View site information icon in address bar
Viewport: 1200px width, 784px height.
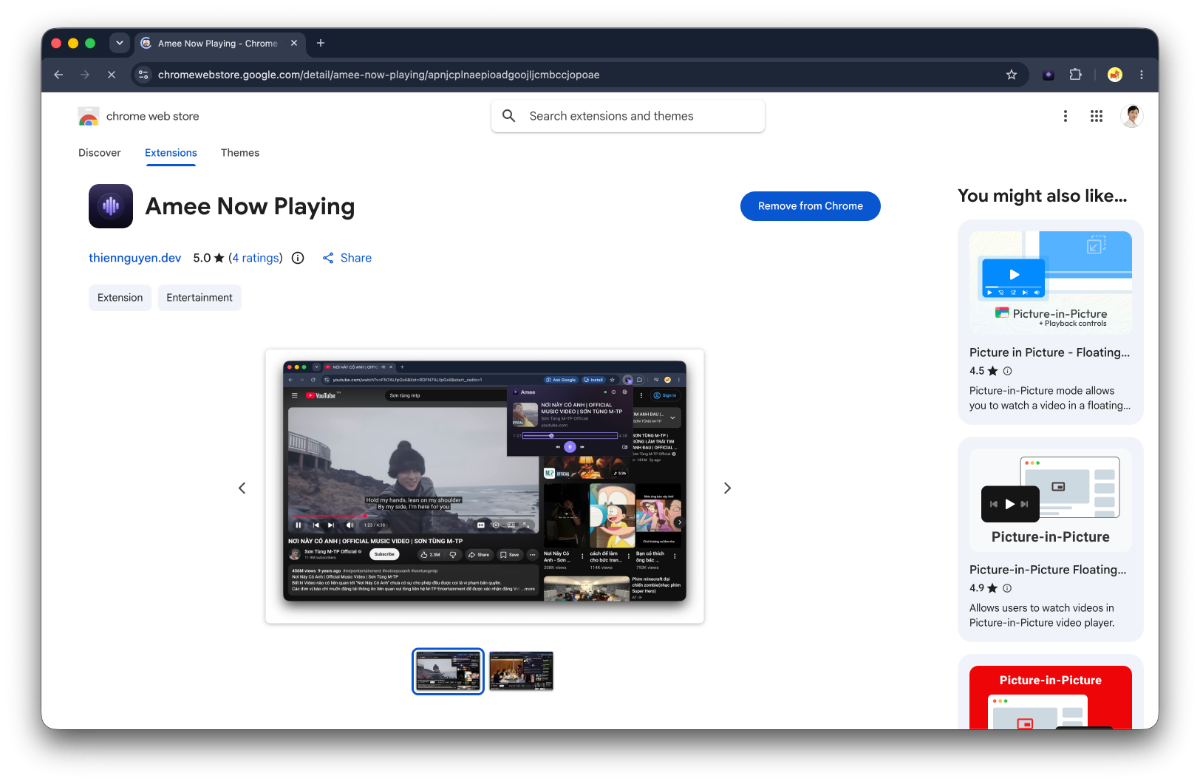click(x=143, y=74)
